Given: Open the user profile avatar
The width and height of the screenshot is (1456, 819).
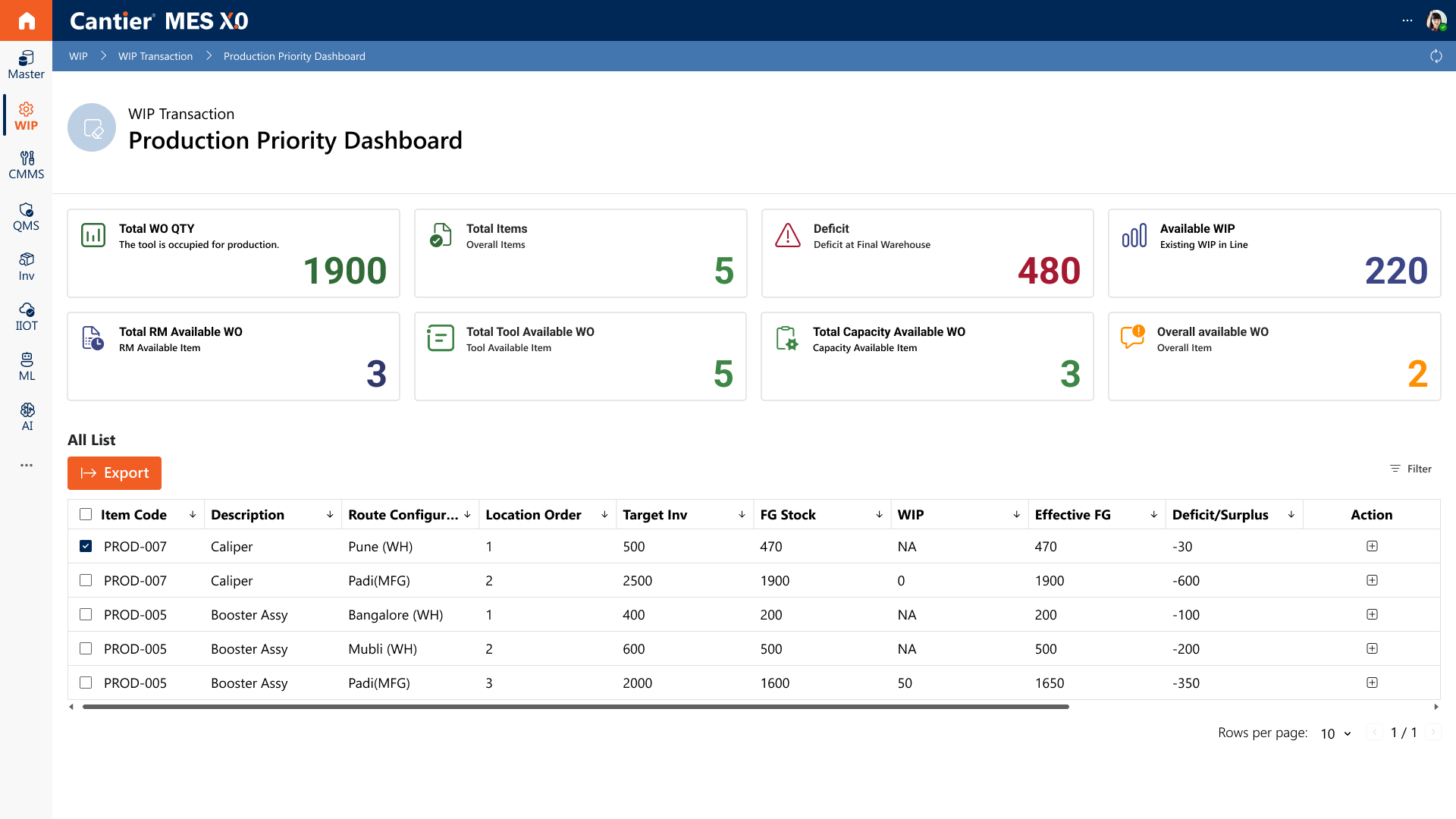Looking at the screenshot, I should (x=1436, y=20).
